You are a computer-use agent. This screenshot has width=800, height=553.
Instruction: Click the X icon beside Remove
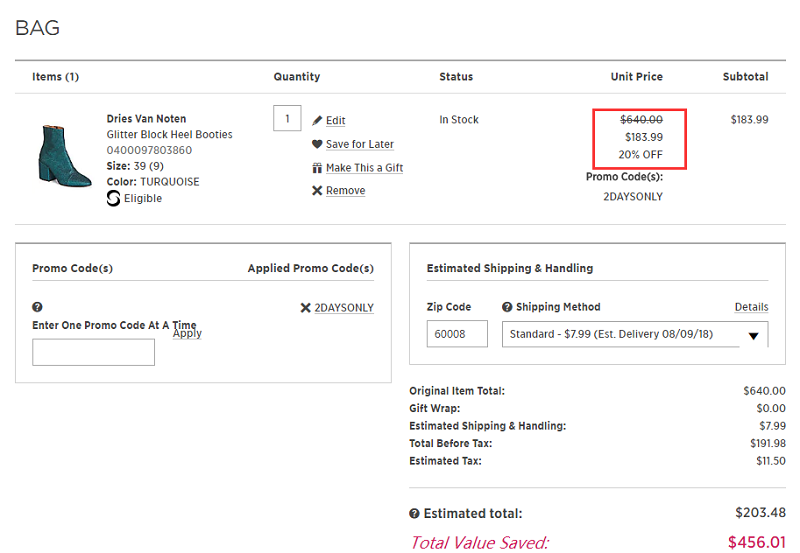coord(317,190)
